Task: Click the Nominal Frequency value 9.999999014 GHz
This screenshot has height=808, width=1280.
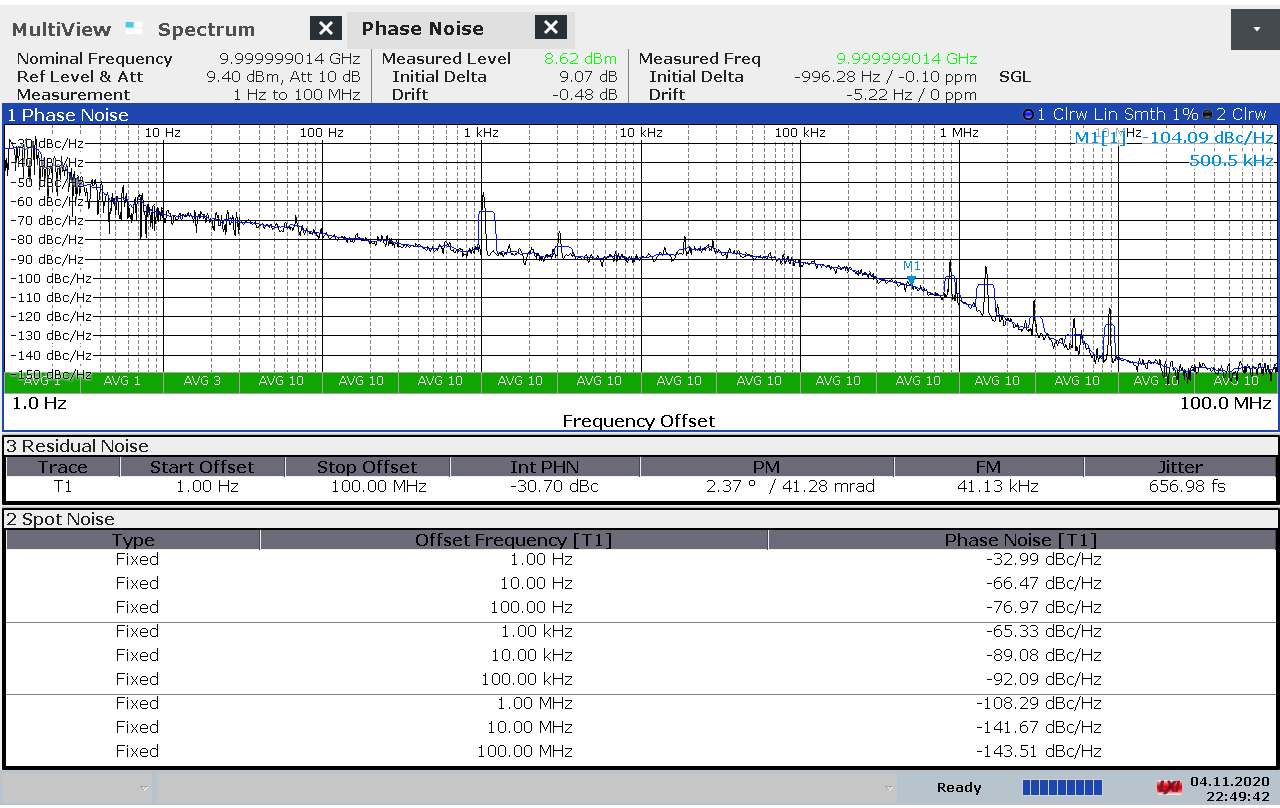Action: (x=289, y=58)
